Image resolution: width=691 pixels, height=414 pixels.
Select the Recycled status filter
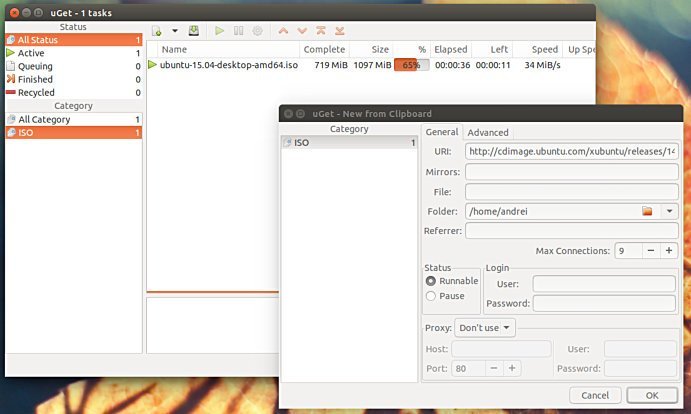pyautogui.click(x=74, y=93)
